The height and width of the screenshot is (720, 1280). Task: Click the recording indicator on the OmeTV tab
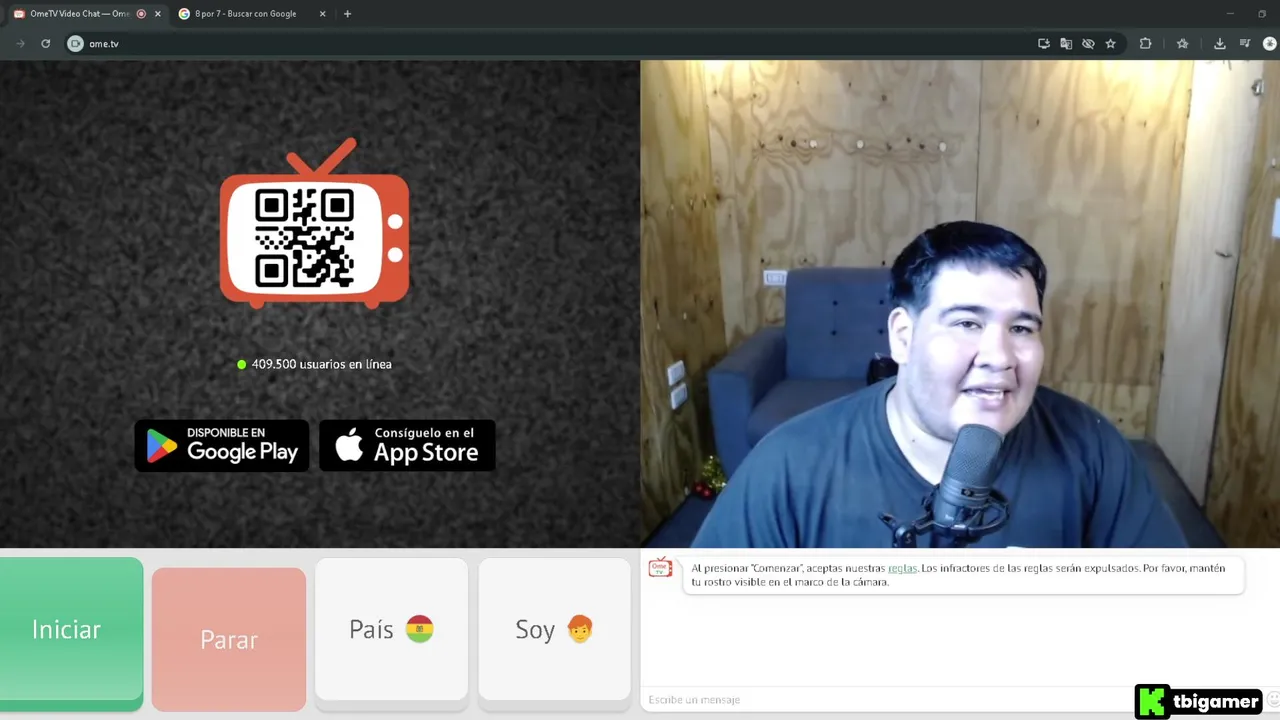point(141,14)
